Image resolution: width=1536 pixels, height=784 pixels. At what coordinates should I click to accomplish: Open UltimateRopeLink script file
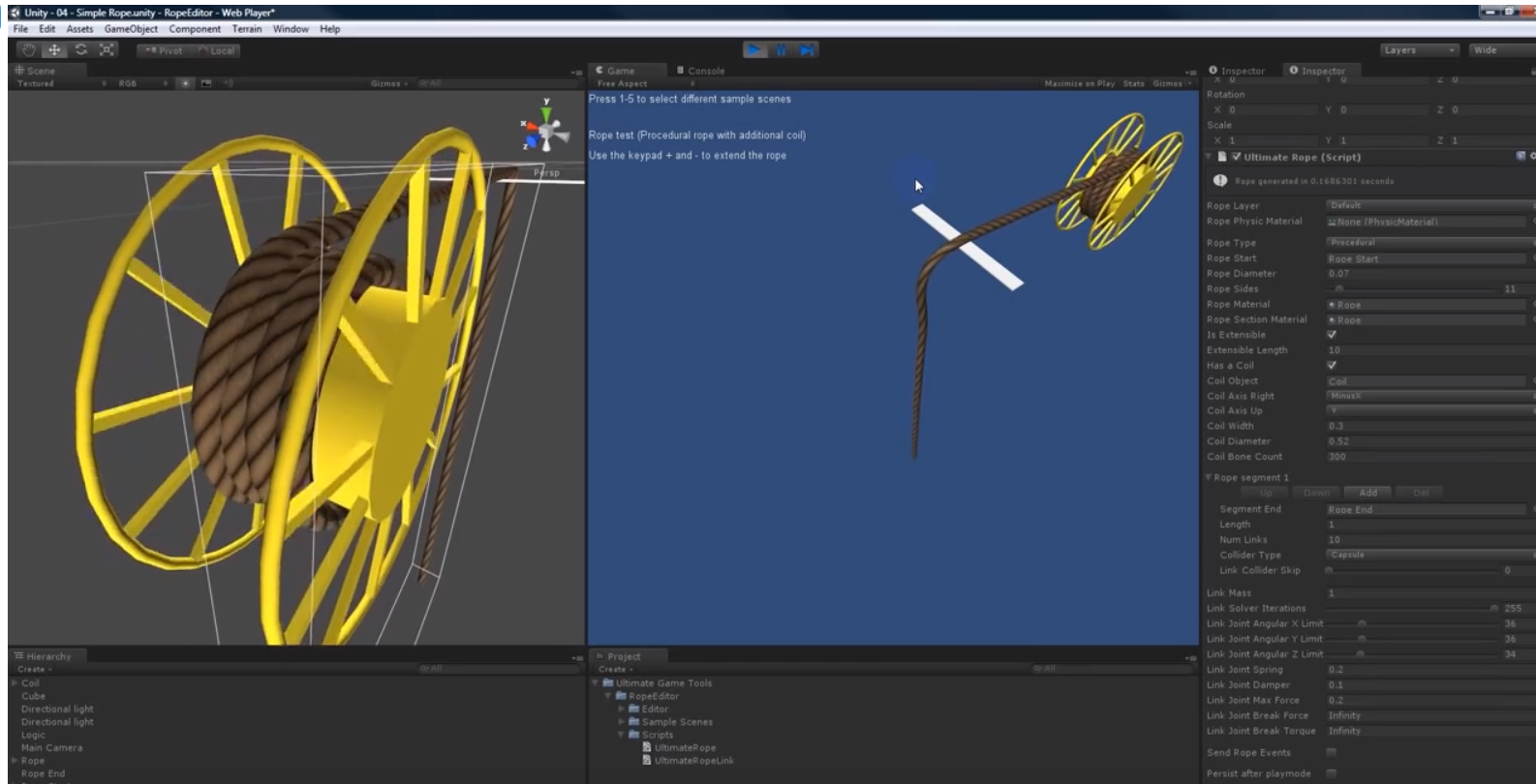click(693, 761)
